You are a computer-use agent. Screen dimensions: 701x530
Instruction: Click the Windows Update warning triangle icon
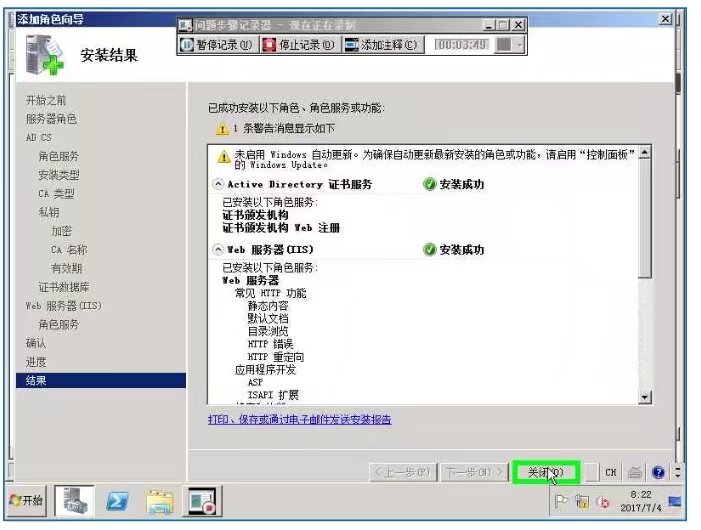pos(224,157)
